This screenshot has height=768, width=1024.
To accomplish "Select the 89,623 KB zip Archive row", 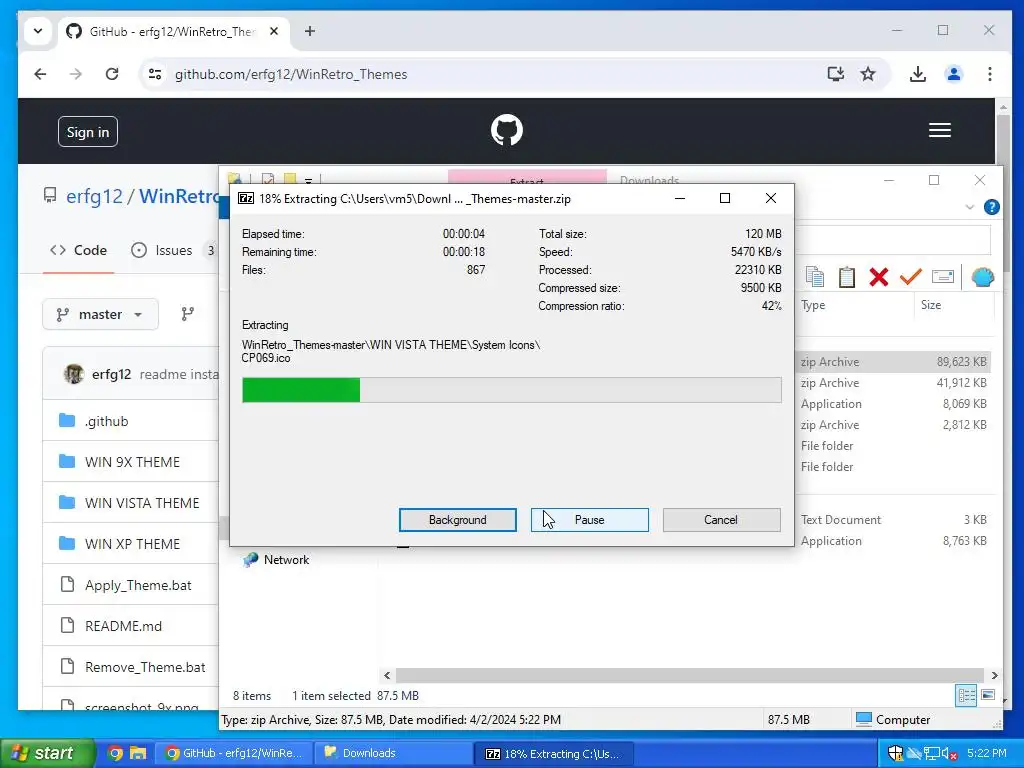I will (894, 362).
